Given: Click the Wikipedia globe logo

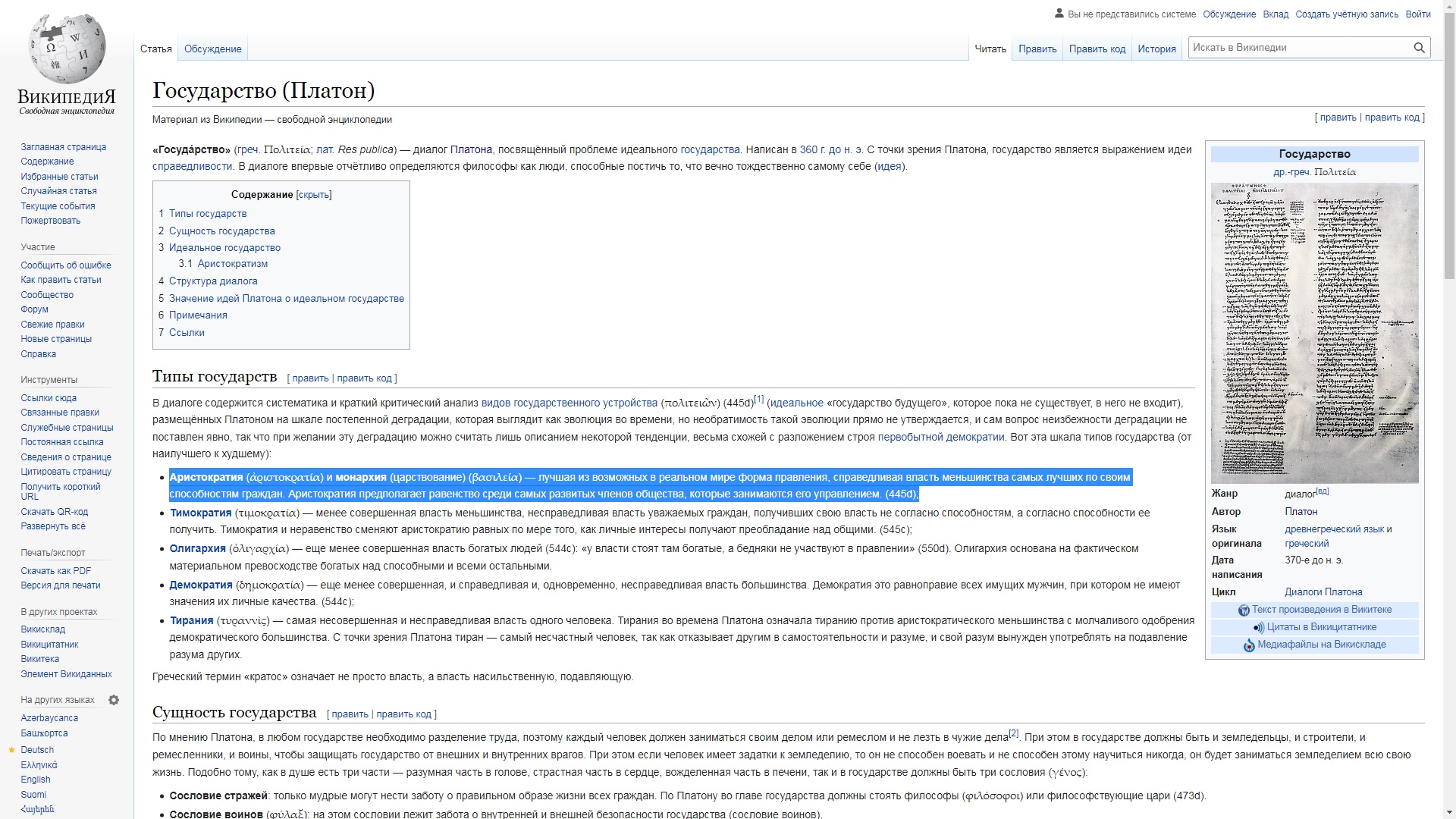Looking at the screenshot, I should (x=67, y=47).
